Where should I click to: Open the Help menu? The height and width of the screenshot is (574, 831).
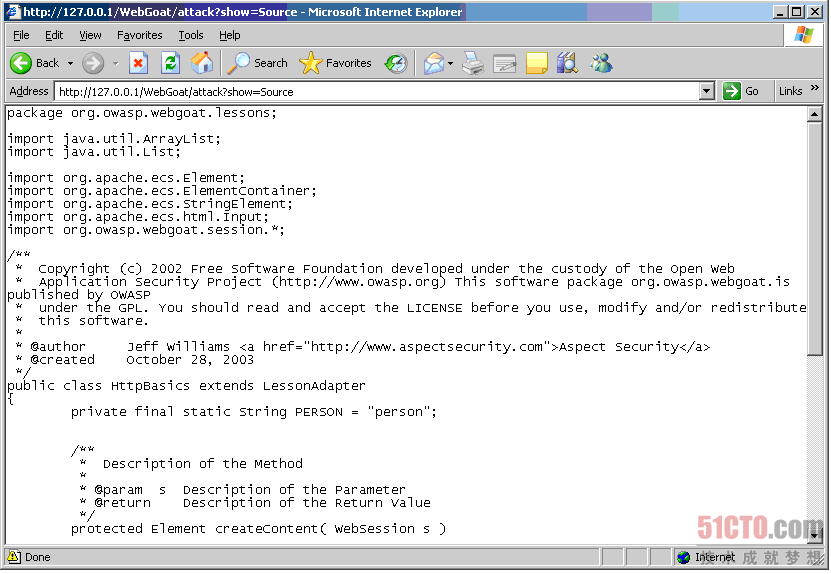click(229, 36)
